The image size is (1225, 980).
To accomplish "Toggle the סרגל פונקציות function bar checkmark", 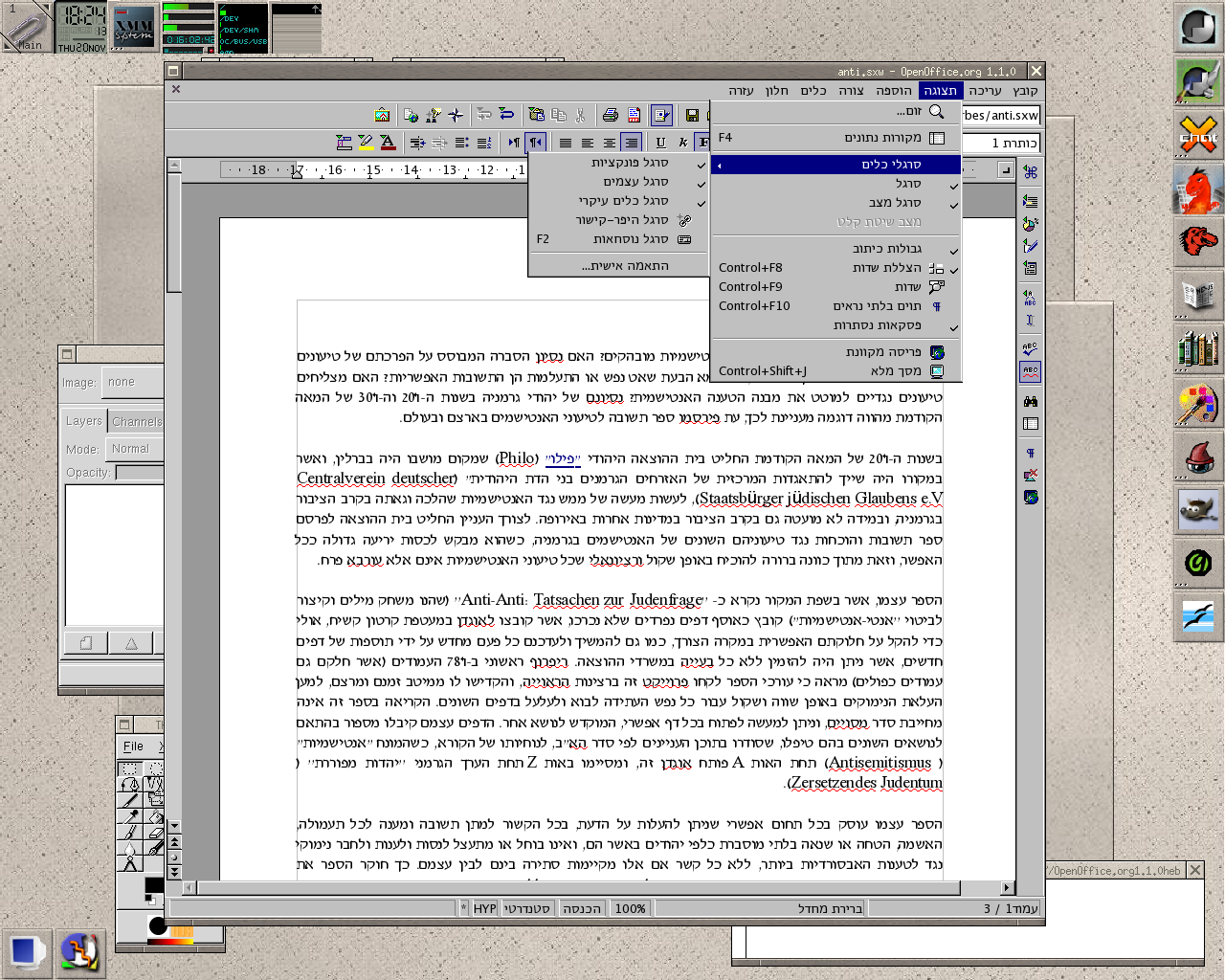I will (x=629, y=163).
